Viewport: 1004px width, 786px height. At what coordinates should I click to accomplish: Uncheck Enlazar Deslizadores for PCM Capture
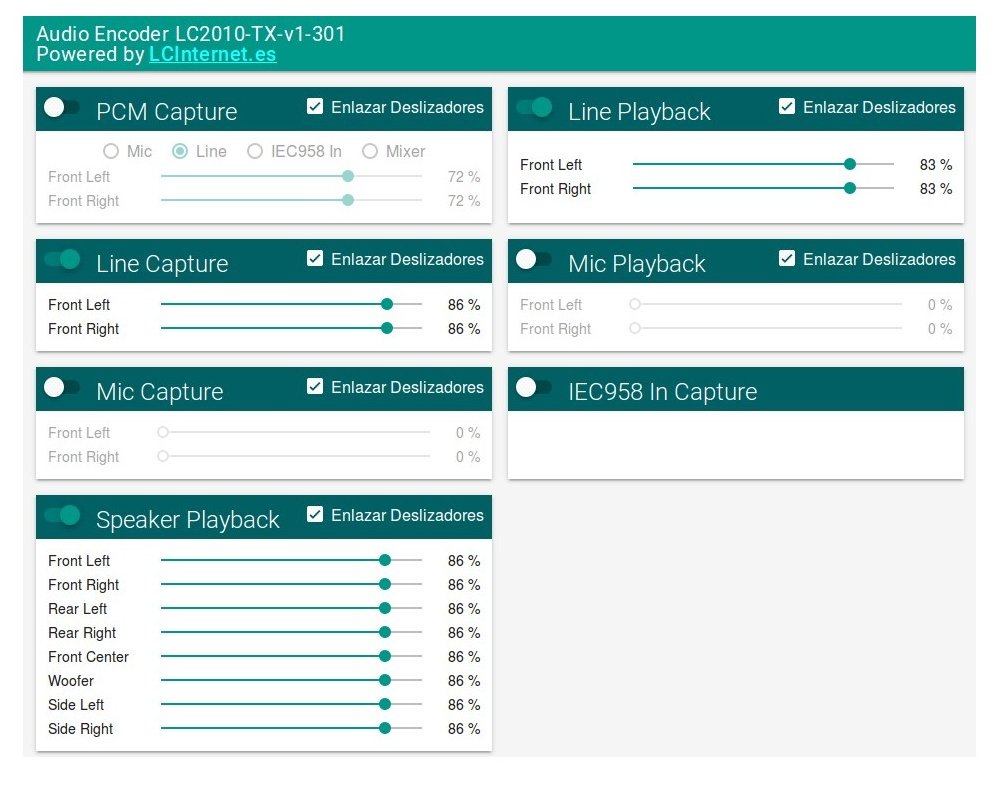point(315,106)
